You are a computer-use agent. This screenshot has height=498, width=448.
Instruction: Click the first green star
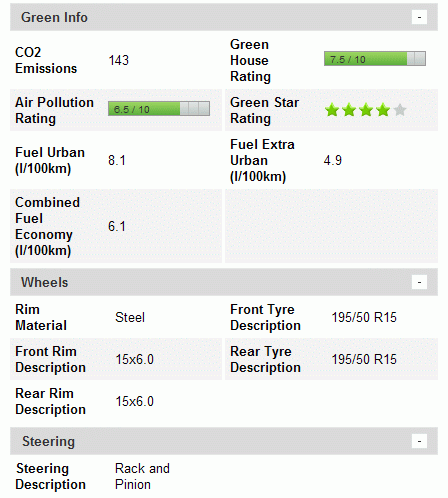point(332,110)
